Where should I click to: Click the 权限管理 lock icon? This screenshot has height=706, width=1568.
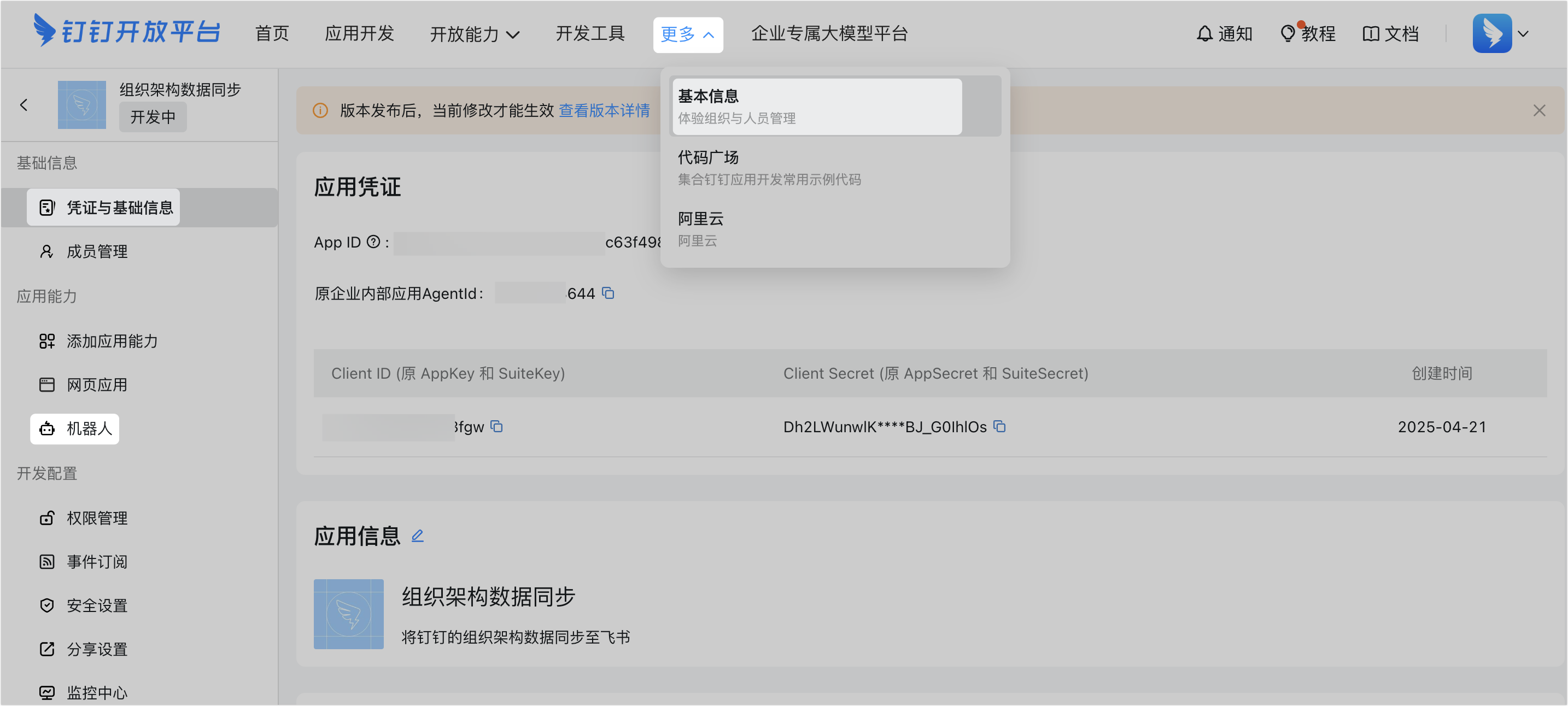[46, 518]
